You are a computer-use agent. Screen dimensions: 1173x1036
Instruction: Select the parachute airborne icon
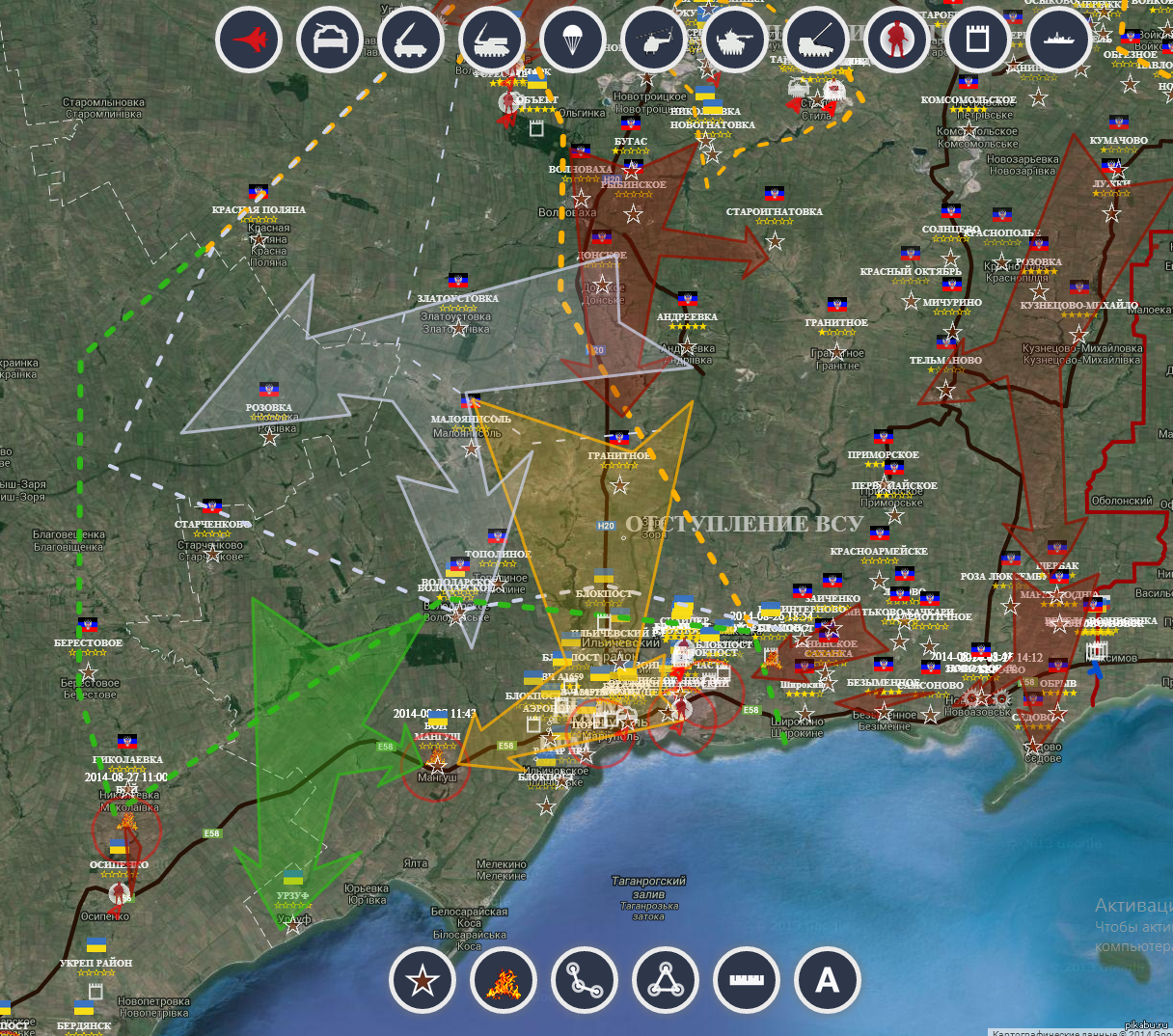(x=573, y=41)
